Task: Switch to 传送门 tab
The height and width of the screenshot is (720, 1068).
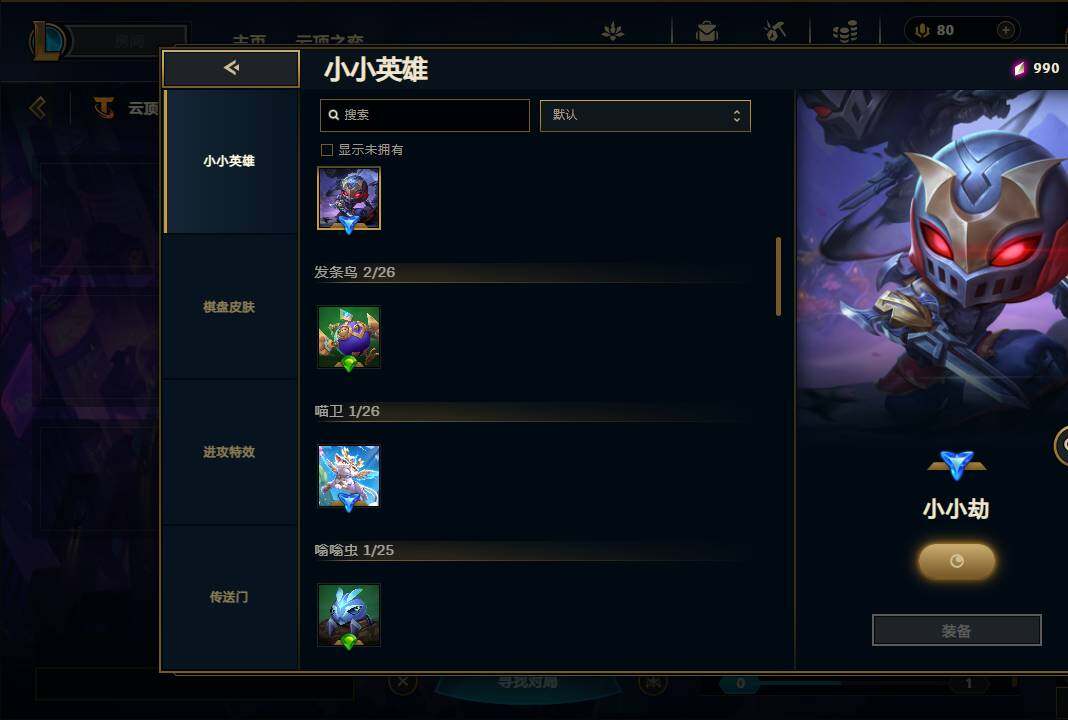Action: pos(230,597)
